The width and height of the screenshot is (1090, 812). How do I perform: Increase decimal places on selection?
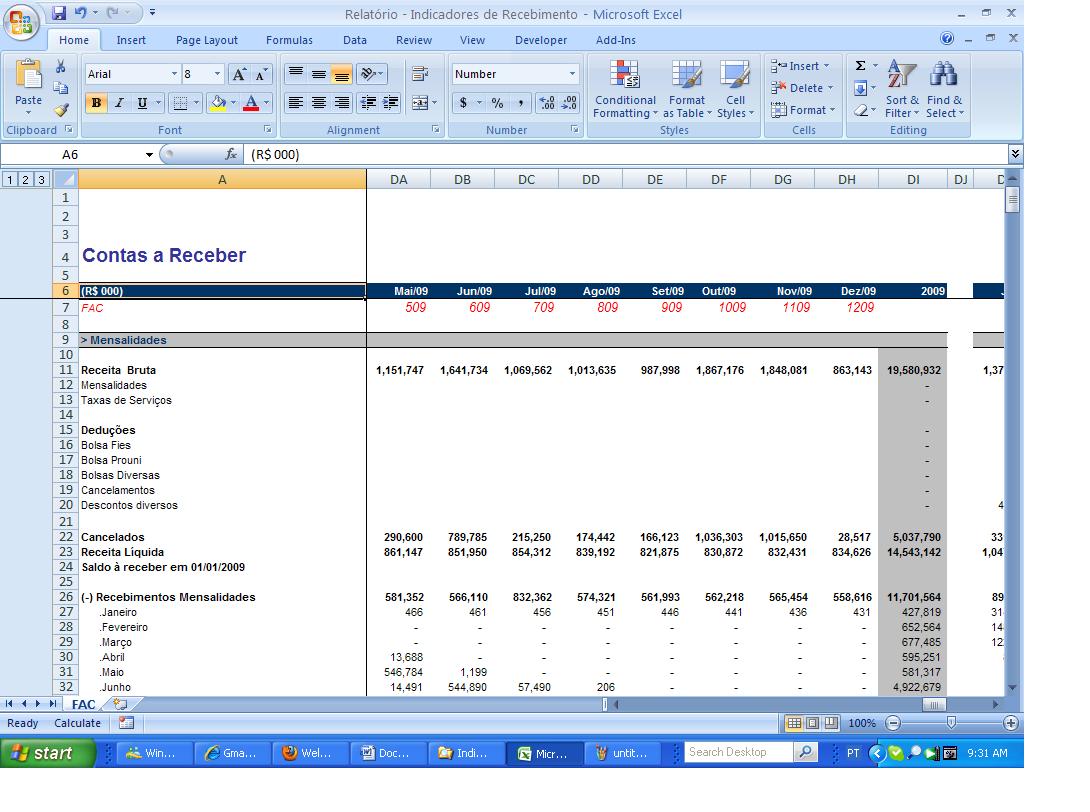549,103
